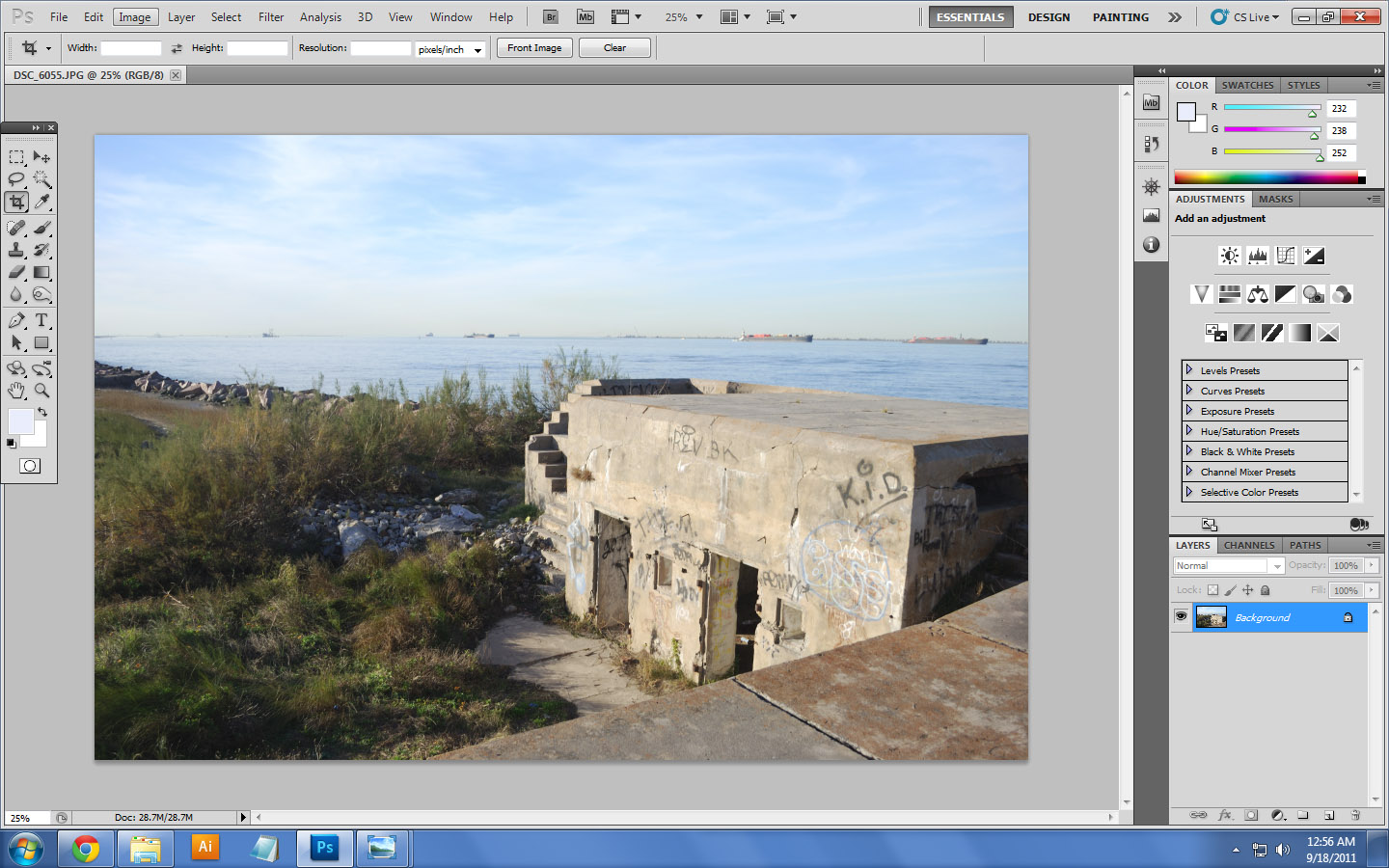Add a Levels adjustment
1389x868 pixels.
click(1257, 256)
